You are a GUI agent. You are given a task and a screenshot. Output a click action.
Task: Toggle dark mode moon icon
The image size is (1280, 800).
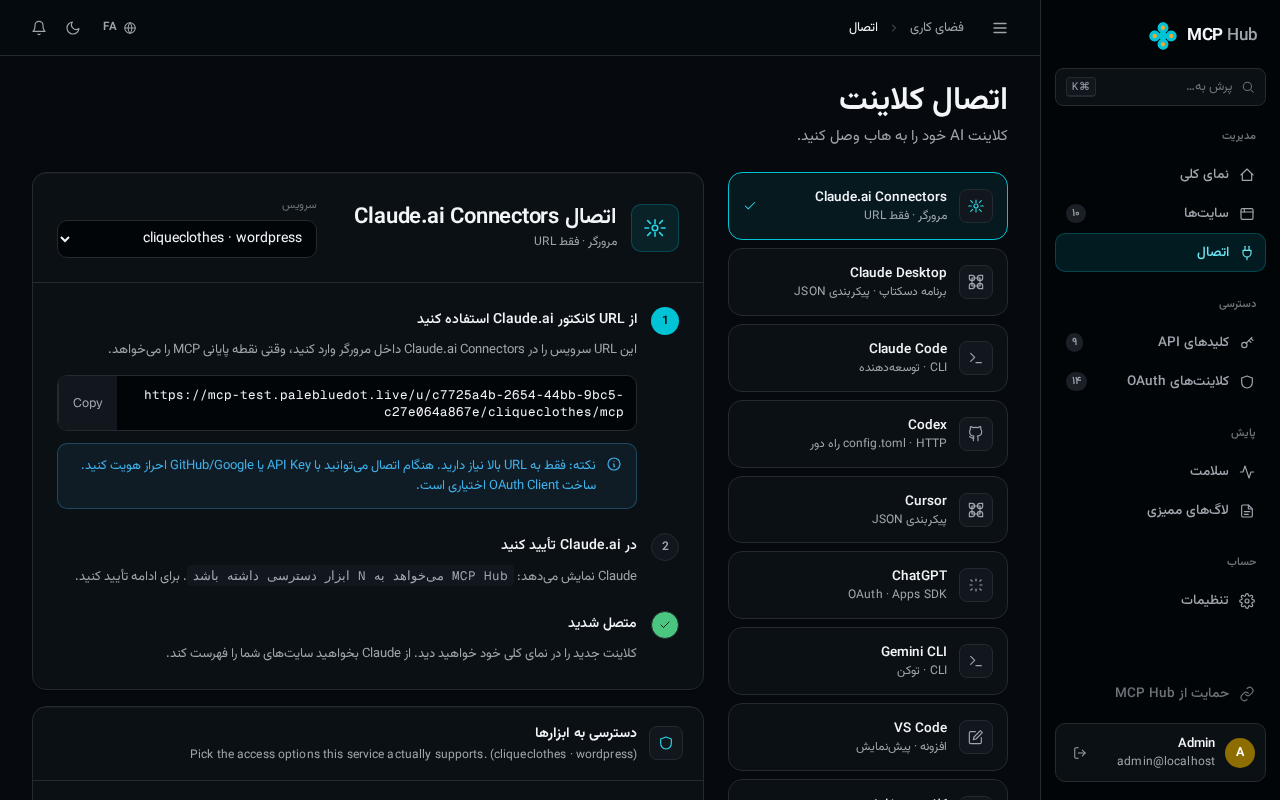(73, 28)
